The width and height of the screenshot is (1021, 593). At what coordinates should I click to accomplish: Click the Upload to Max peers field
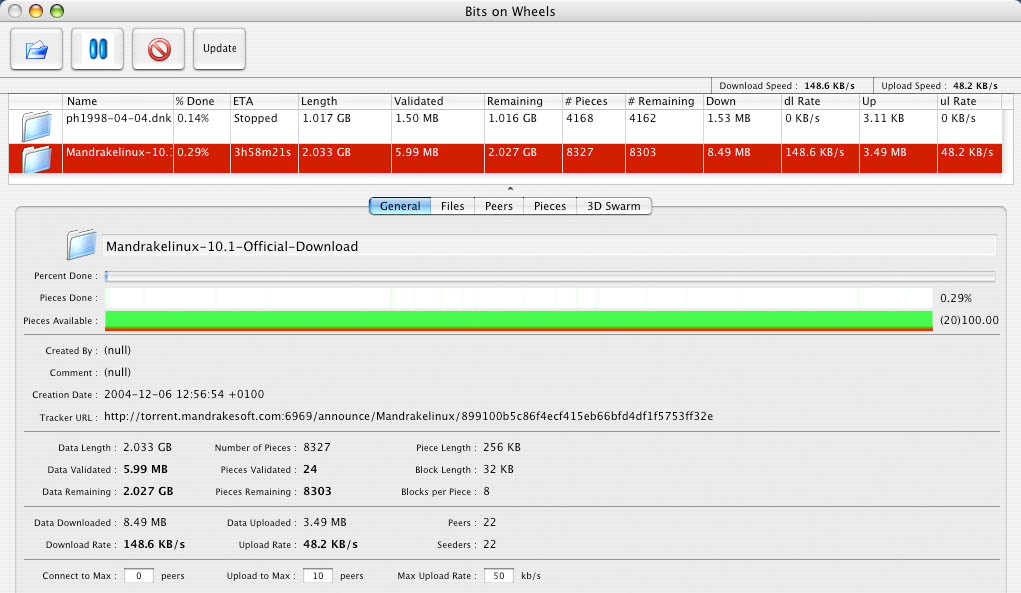point(318,575)
